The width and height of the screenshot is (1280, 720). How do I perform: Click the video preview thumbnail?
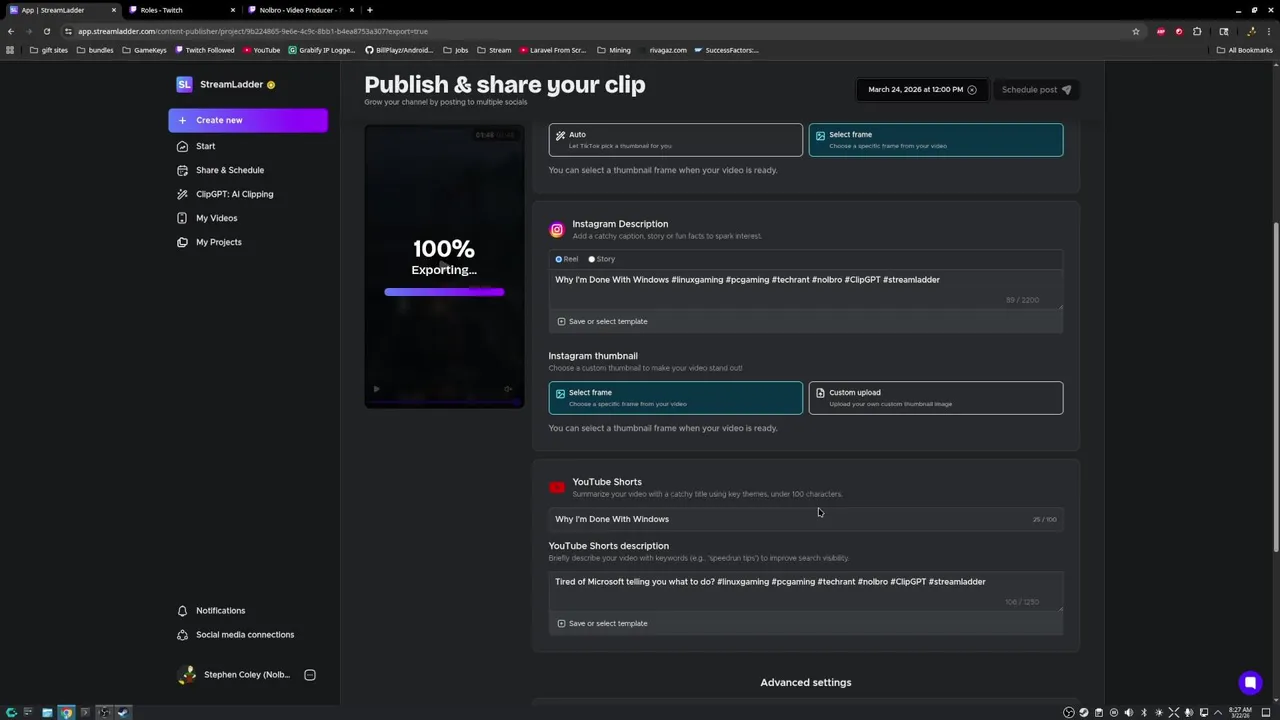pos(444,266)
